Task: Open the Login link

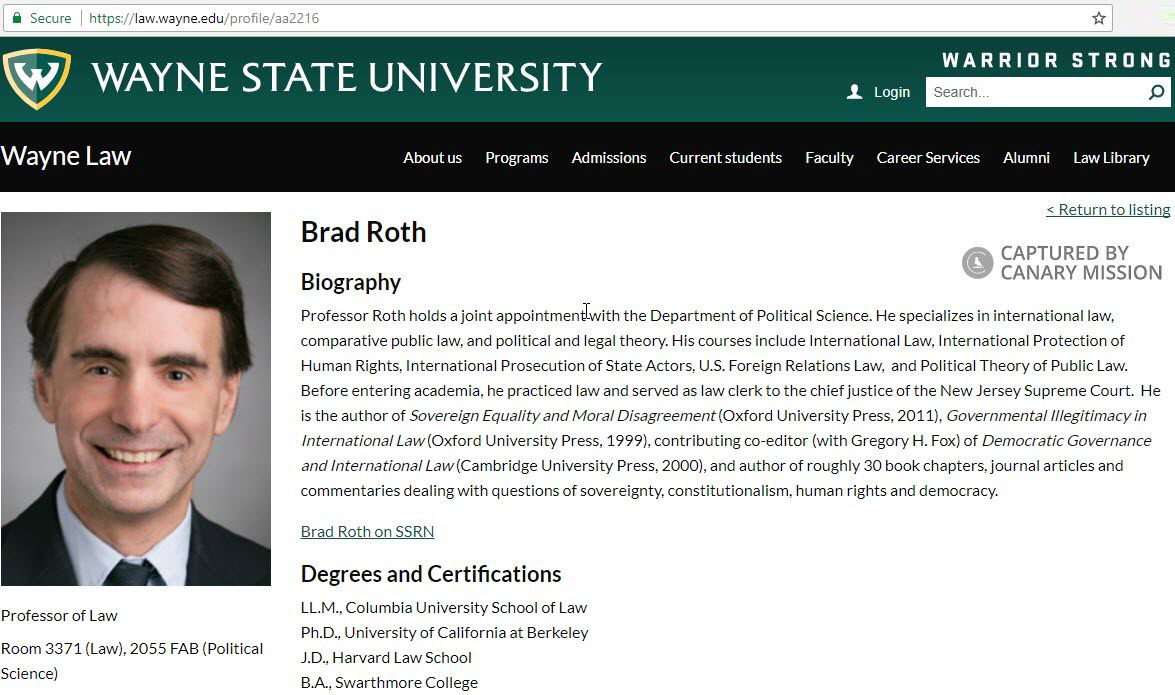Action: [891, 92]
